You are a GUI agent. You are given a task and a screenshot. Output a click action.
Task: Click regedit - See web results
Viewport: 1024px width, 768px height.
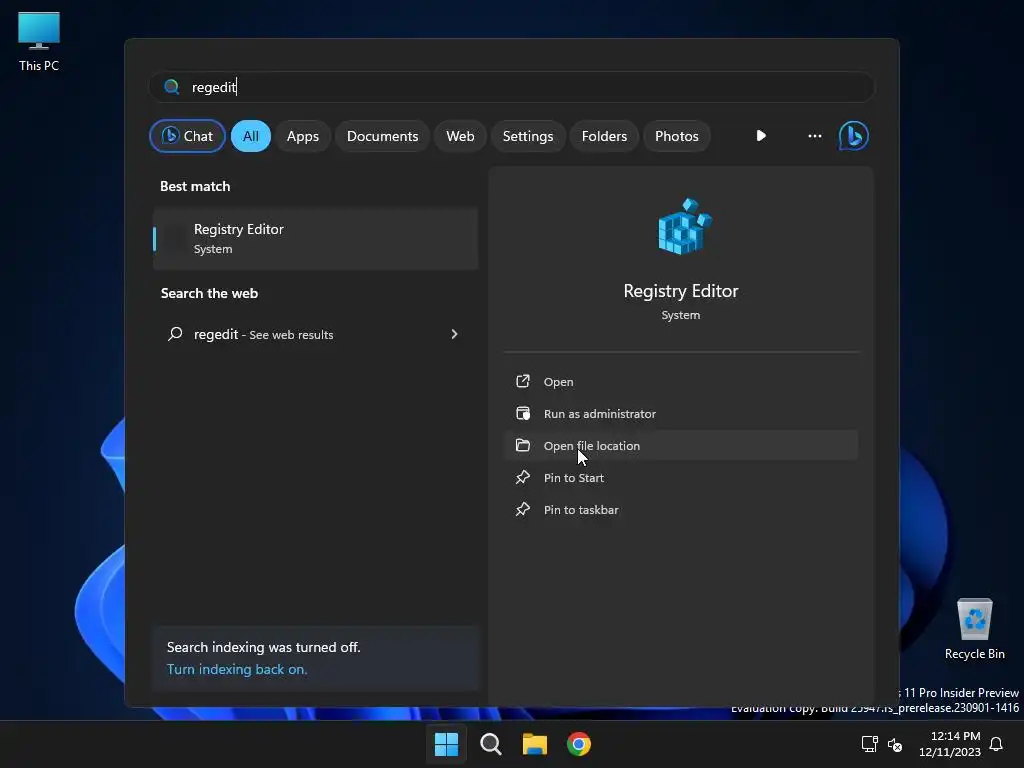tap(315, 334)
